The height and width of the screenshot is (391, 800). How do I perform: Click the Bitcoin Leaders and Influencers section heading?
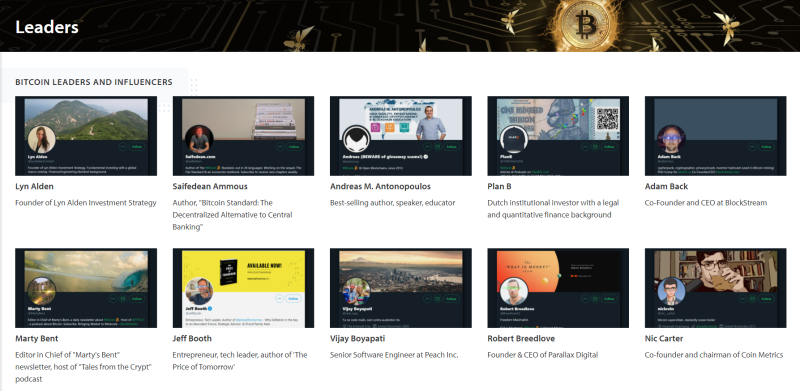point(94,82)
